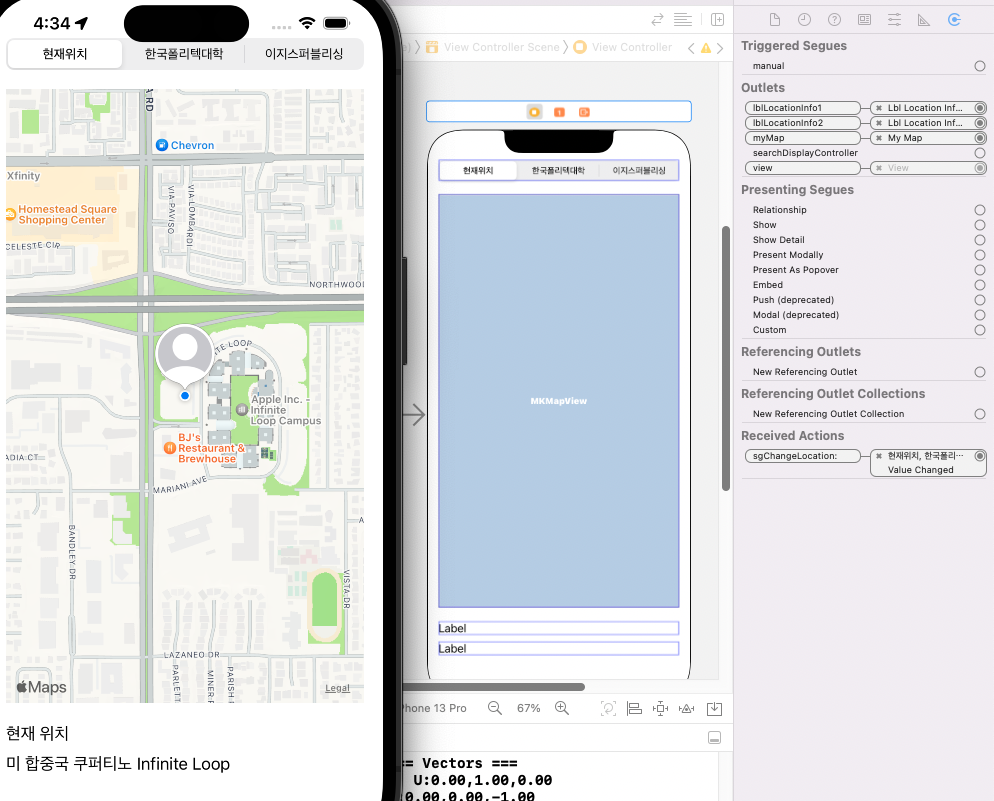Select 이지스퍼블리싱 segment in storyboard
Image resolution: width=994 pixels, height=801 pixels.
click(639, 170)
